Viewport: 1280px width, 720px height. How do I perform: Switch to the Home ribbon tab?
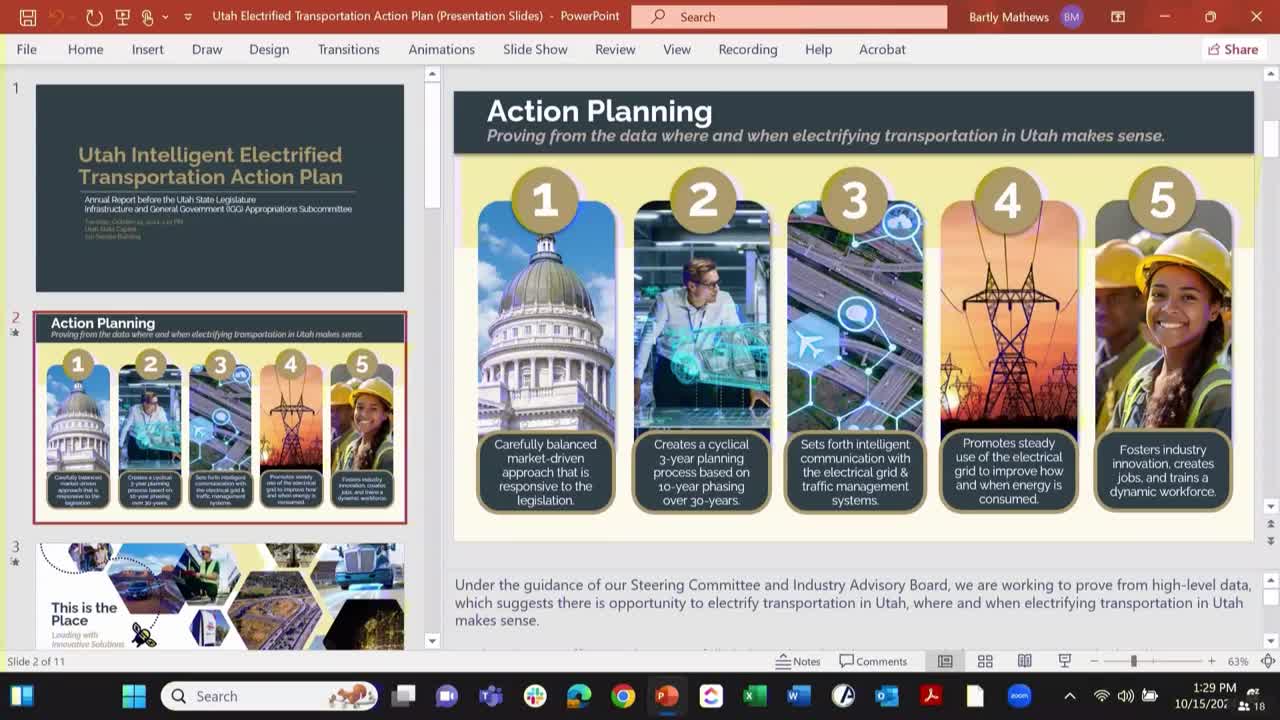pyautogui.click(x=85, y=49)
